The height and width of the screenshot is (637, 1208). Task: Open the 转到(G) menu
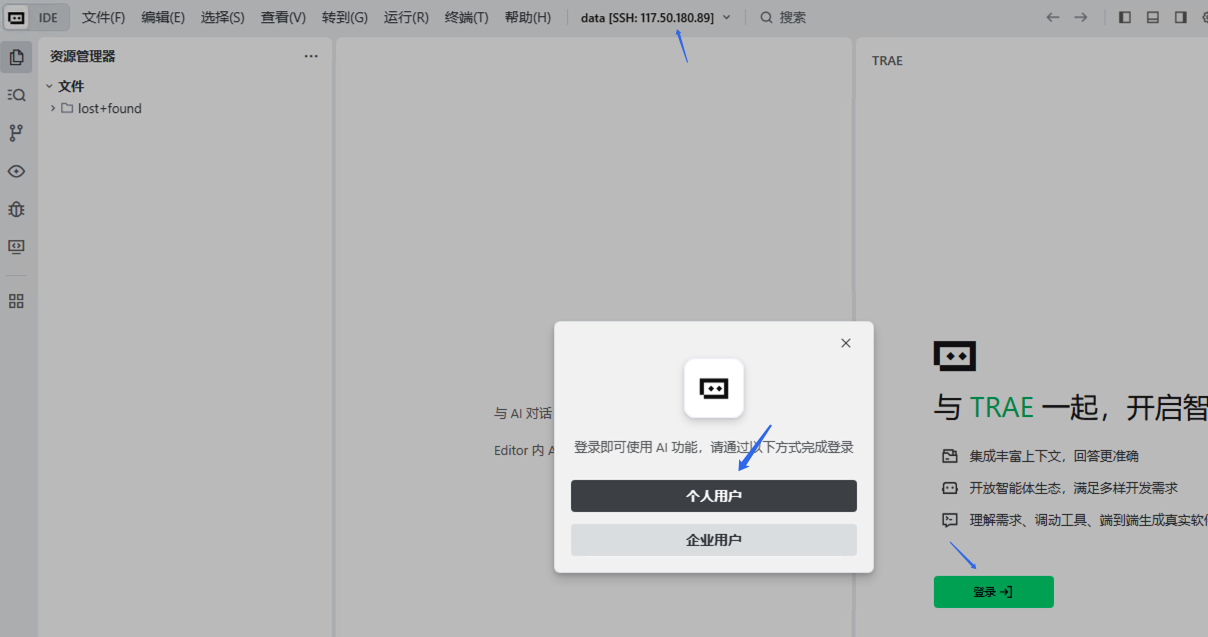pyautogui.click(x=345, y=17)
